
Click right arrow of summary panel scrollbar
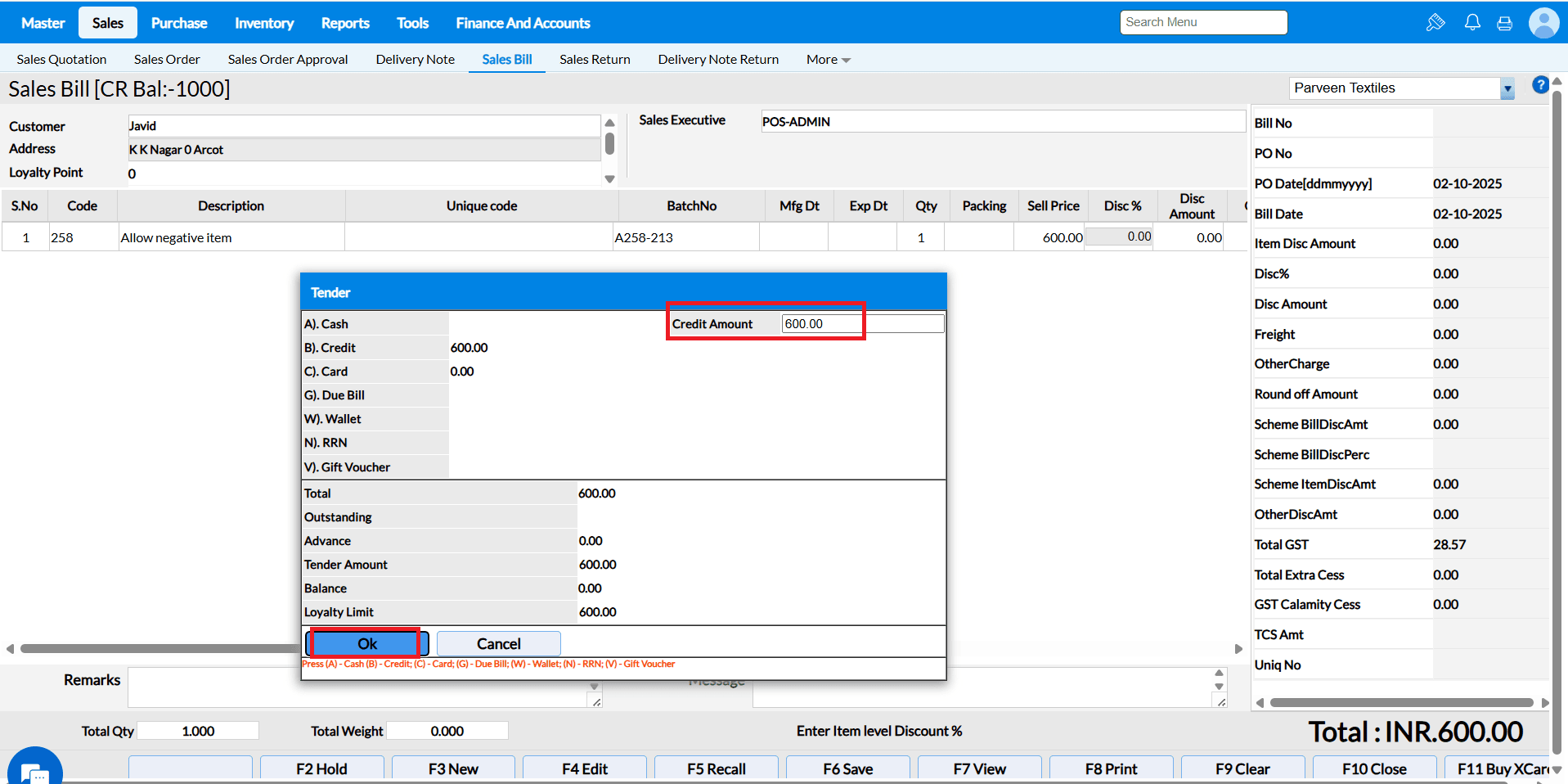point(1544,702)
